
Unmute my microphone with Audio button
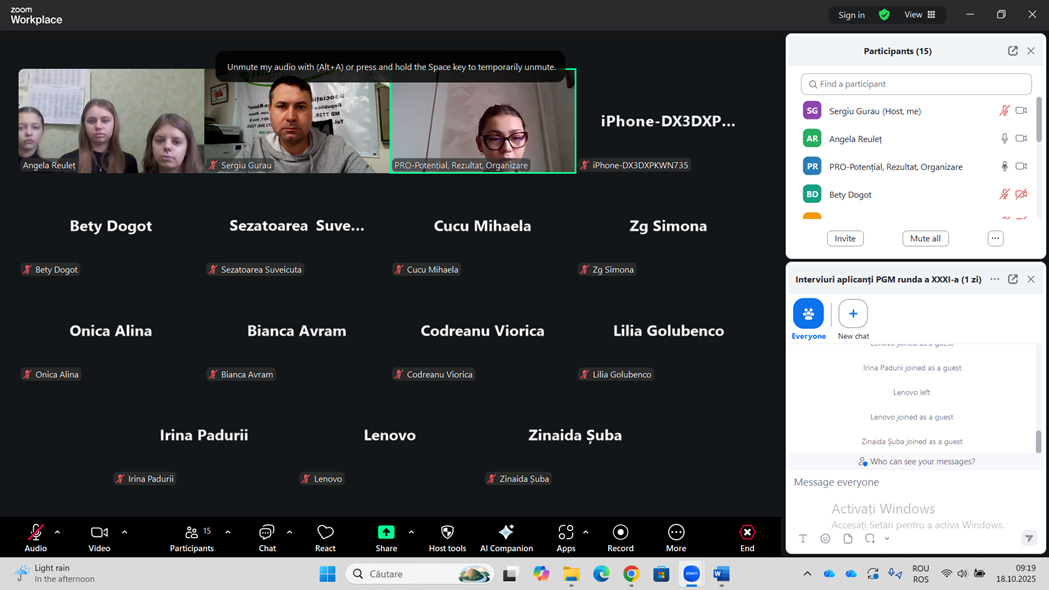36,537
